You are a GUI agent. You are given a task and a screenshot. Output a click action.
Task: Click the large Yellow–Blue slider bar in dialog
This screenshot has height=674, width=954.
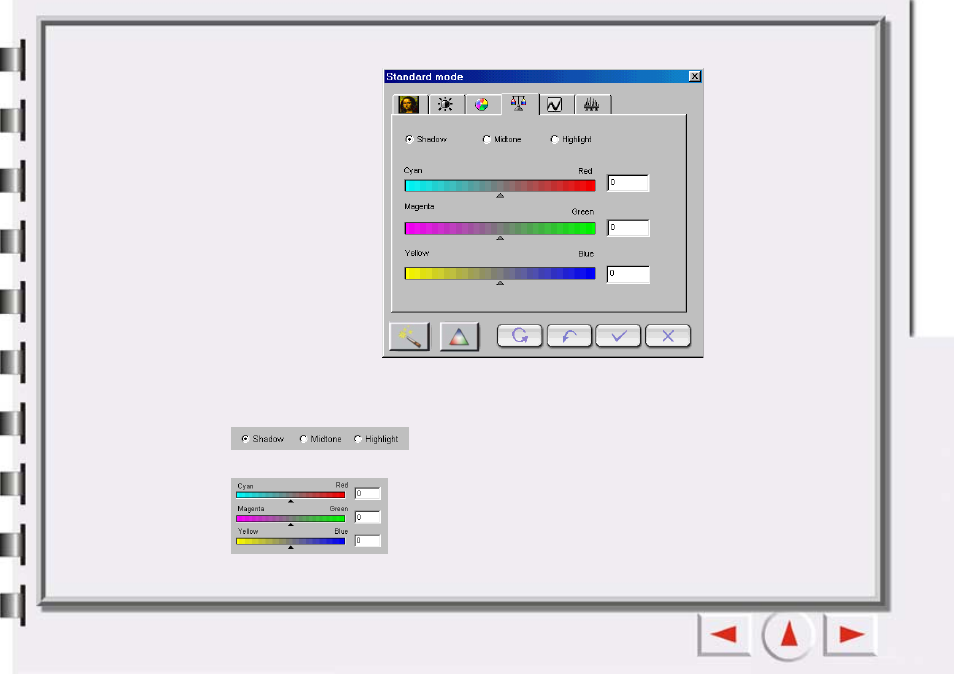tap(500, 274)
